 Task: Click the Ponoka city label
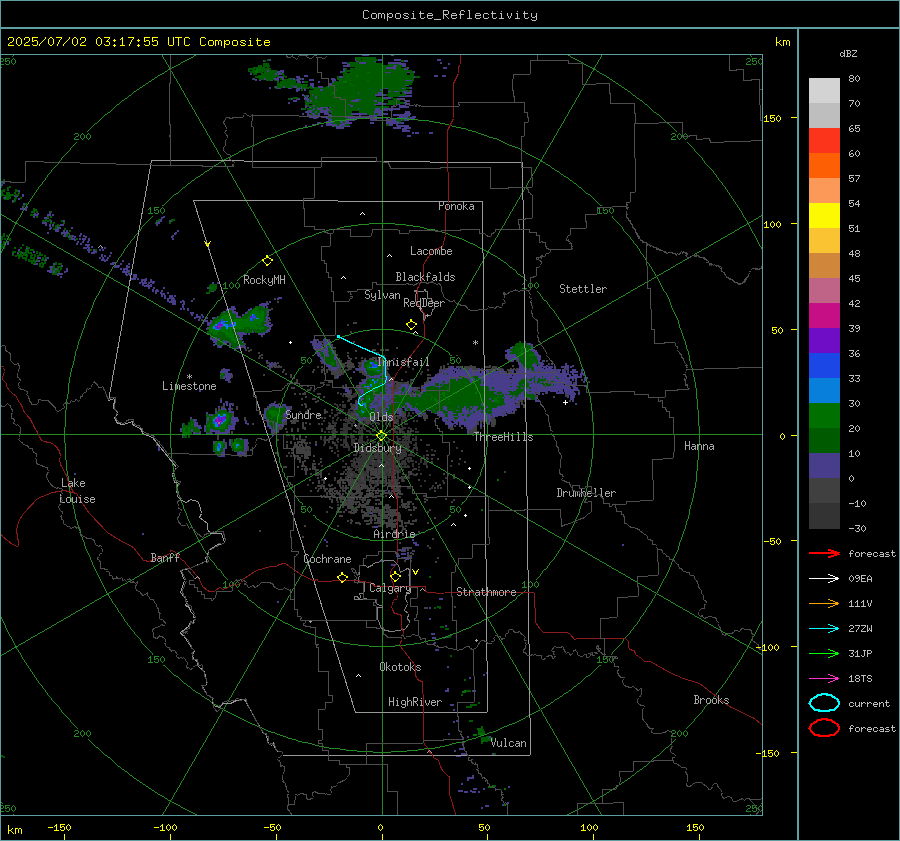[456, 206]
